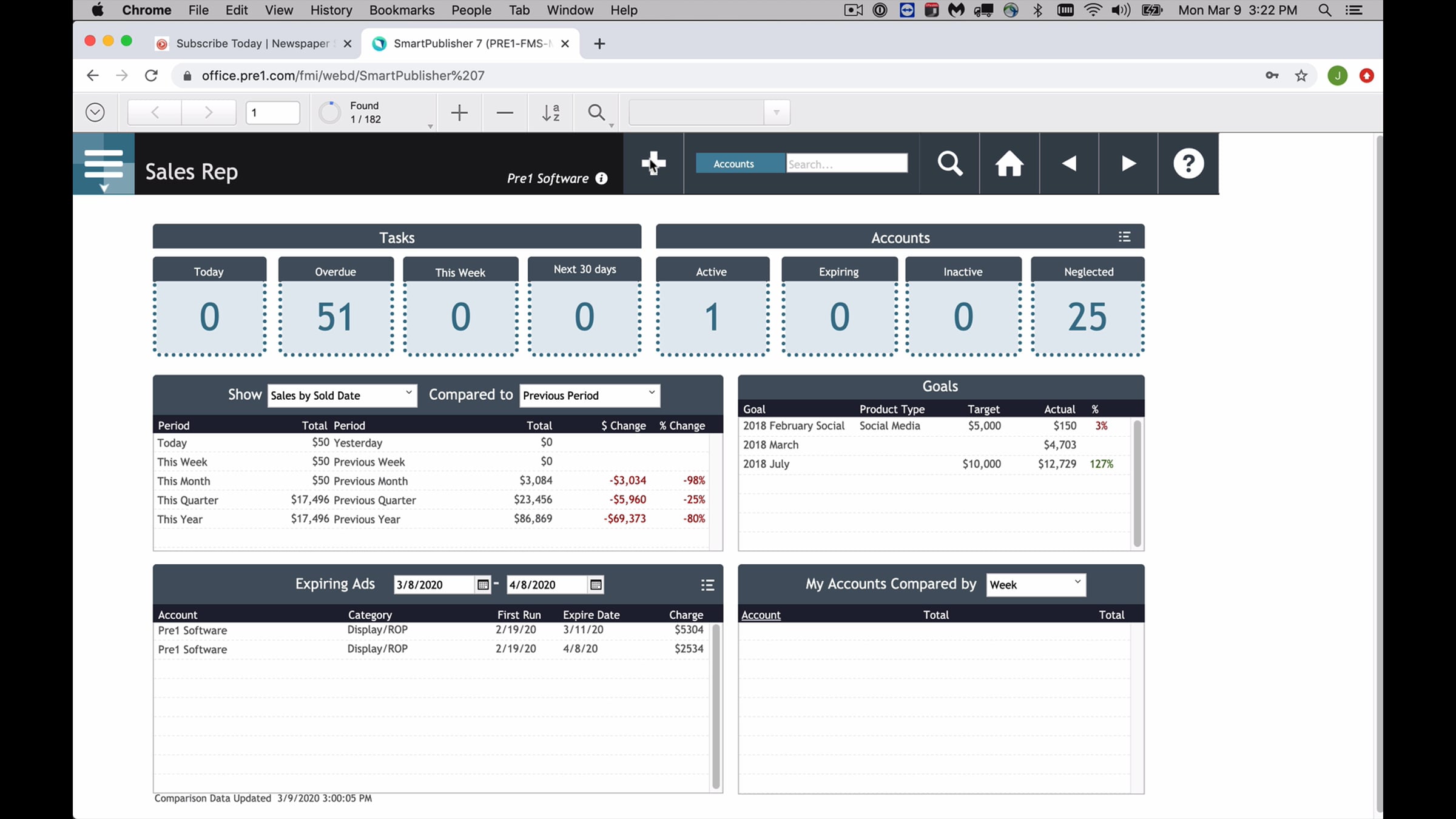Click the This Week tasks tile
Image resolution: width=1456 pixels, height=819 pixels.
coord(460,306)
